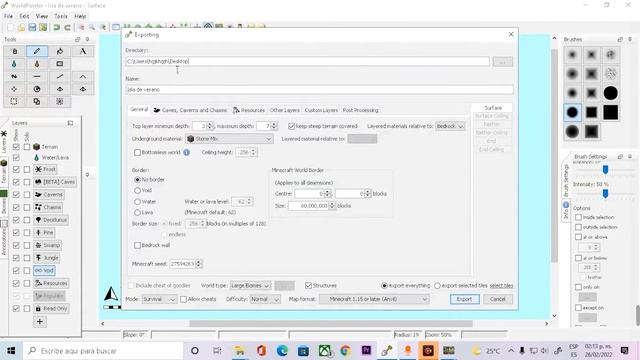
Task: Select the Jungle layer button
Action: pyautogui.click(x=47, y=258)
